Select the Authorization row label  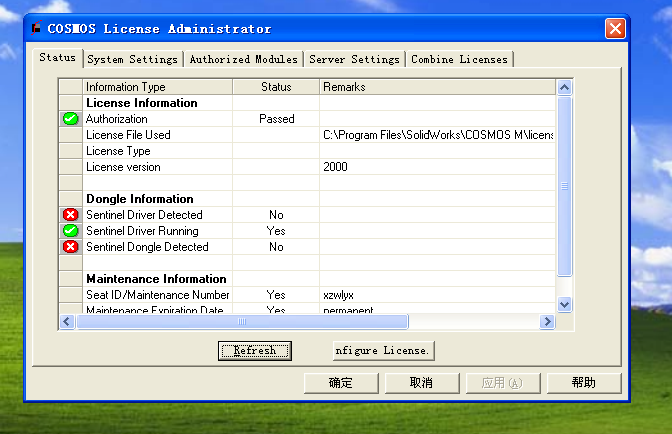(x=117, y=119)
